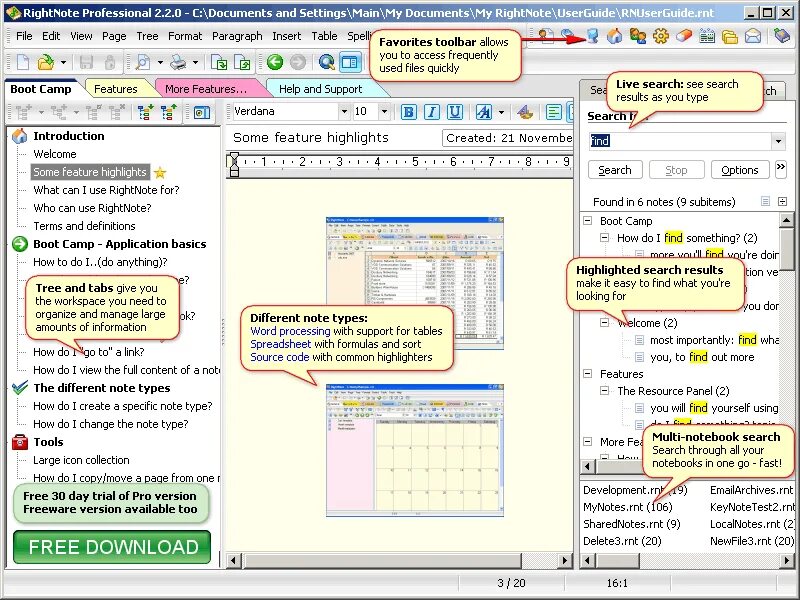Collapse How do I find something results
The image size is (800, 600).
[605, 238]
